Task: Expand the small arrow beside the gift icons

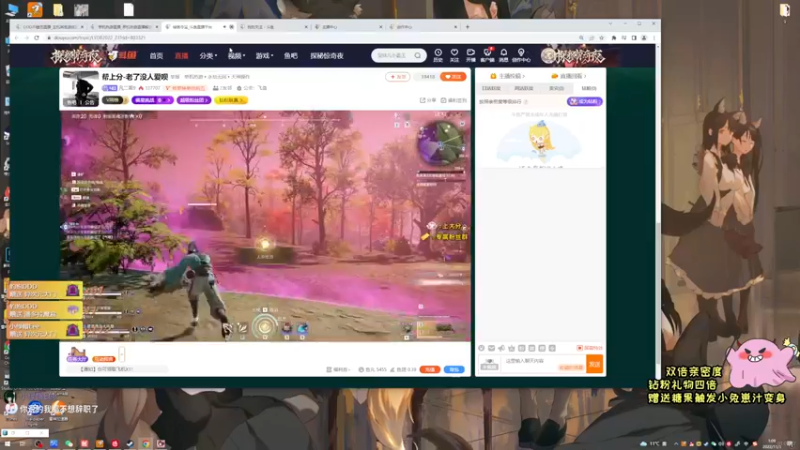Action: (121, 354)
